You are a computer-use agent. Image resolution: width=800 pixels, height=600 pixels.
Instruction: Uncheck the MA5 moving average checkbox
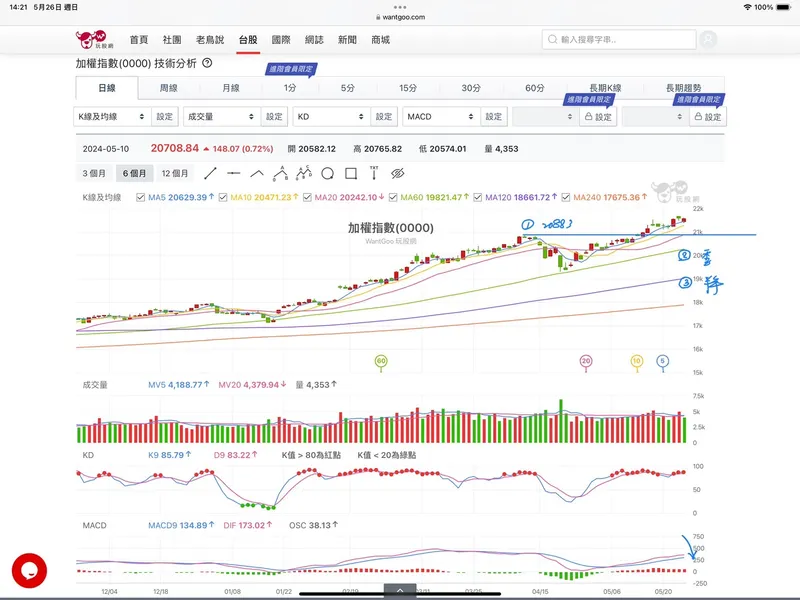[x=141, y=197]
